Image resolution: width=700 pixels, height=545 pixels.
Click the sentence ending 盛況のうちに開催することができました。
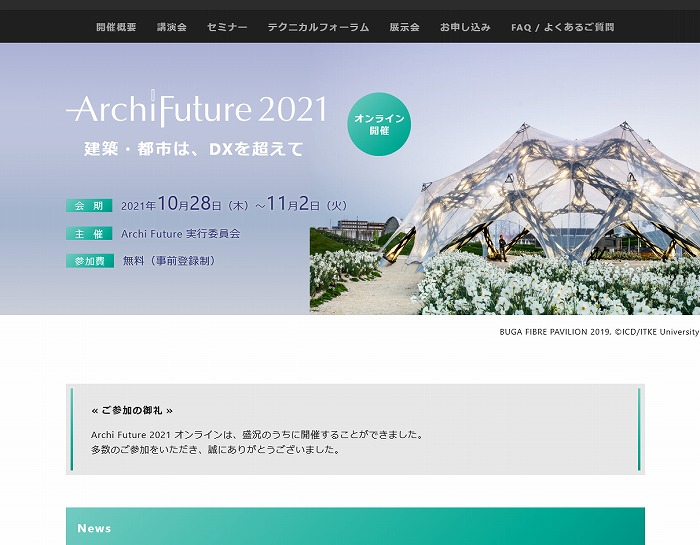click(x=258, y=434)
